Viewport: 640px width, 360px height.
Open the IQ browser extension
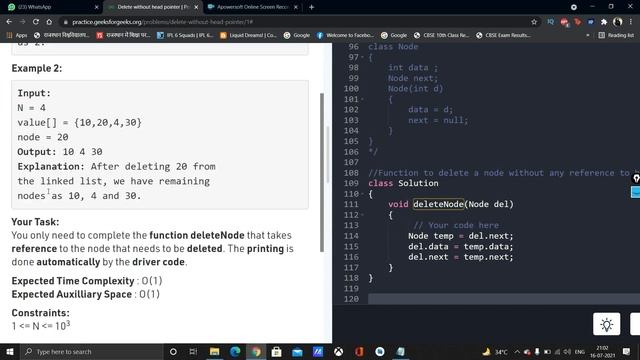[x=551, y=22]
